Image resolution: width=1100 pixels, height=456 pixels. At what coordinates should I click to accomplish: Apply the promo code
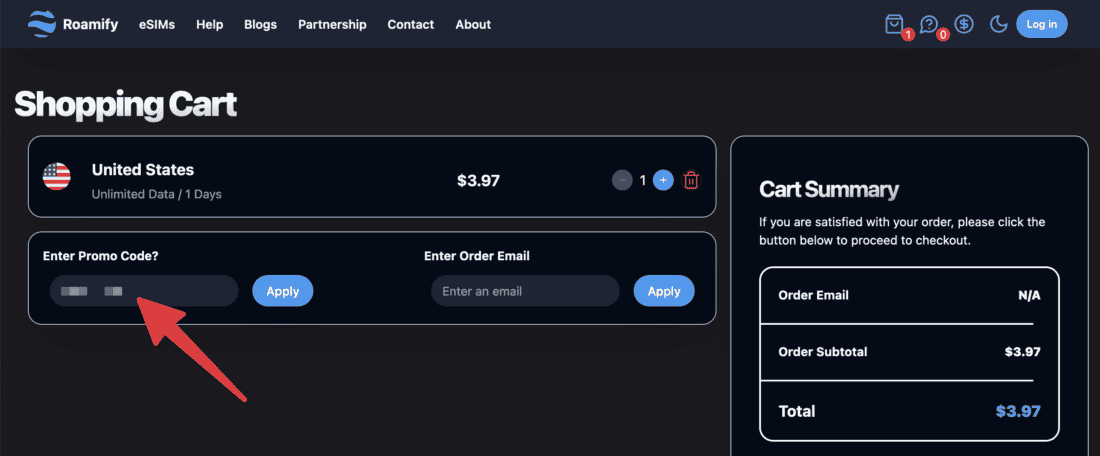click(x=283, y=291)
